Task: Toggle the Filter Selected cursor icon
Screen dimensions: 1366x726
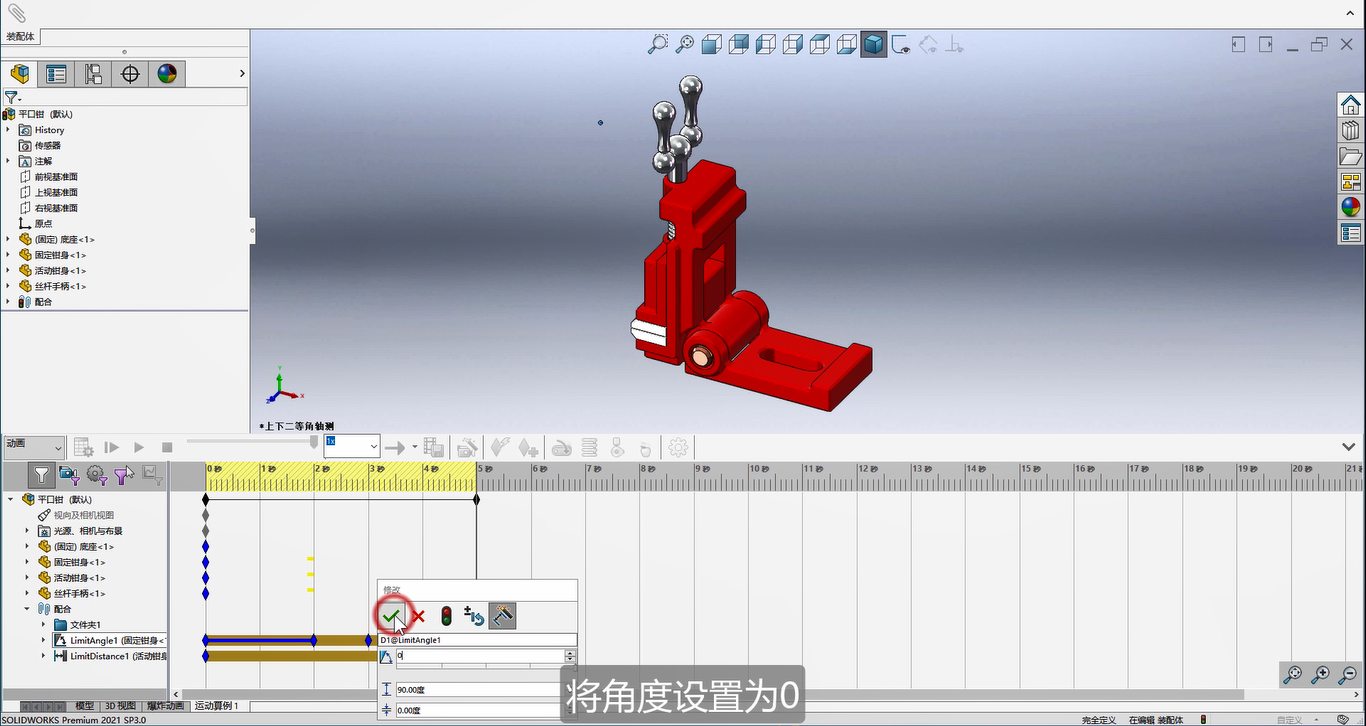Action: pos(124,475)
